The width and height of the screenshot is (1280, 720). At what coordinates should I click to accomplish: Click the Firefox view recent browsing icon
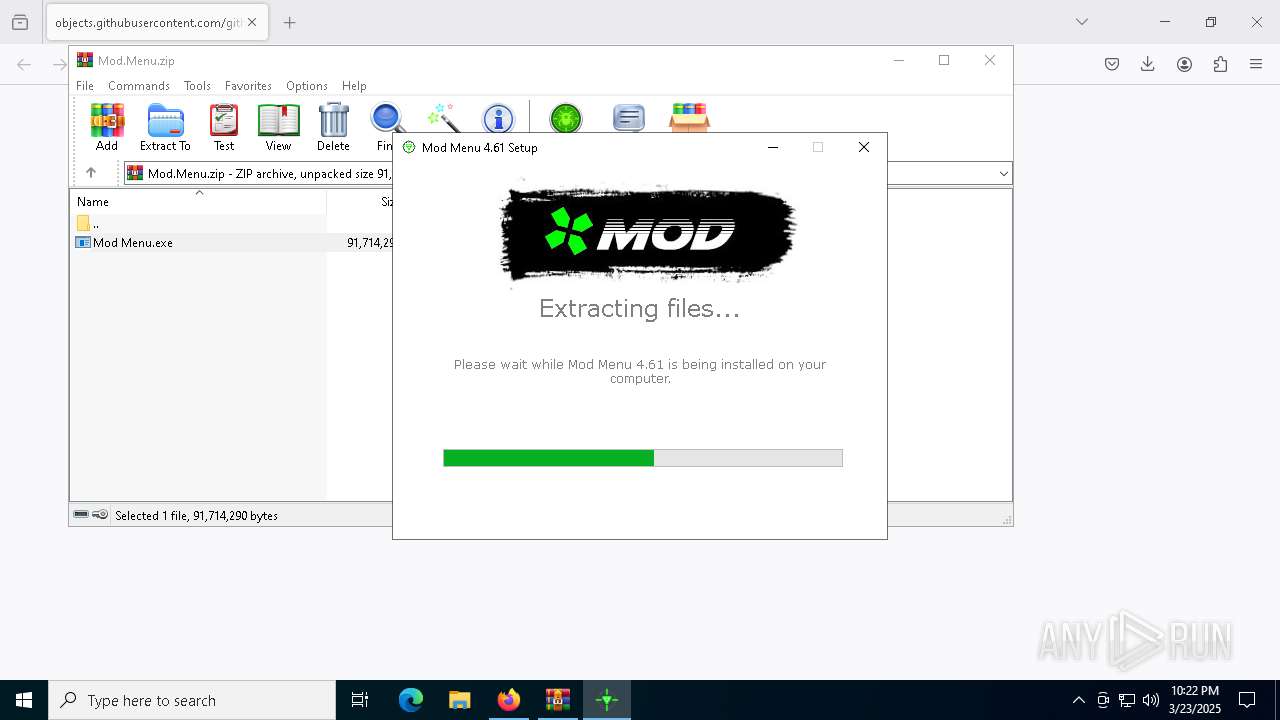[20, 22]
